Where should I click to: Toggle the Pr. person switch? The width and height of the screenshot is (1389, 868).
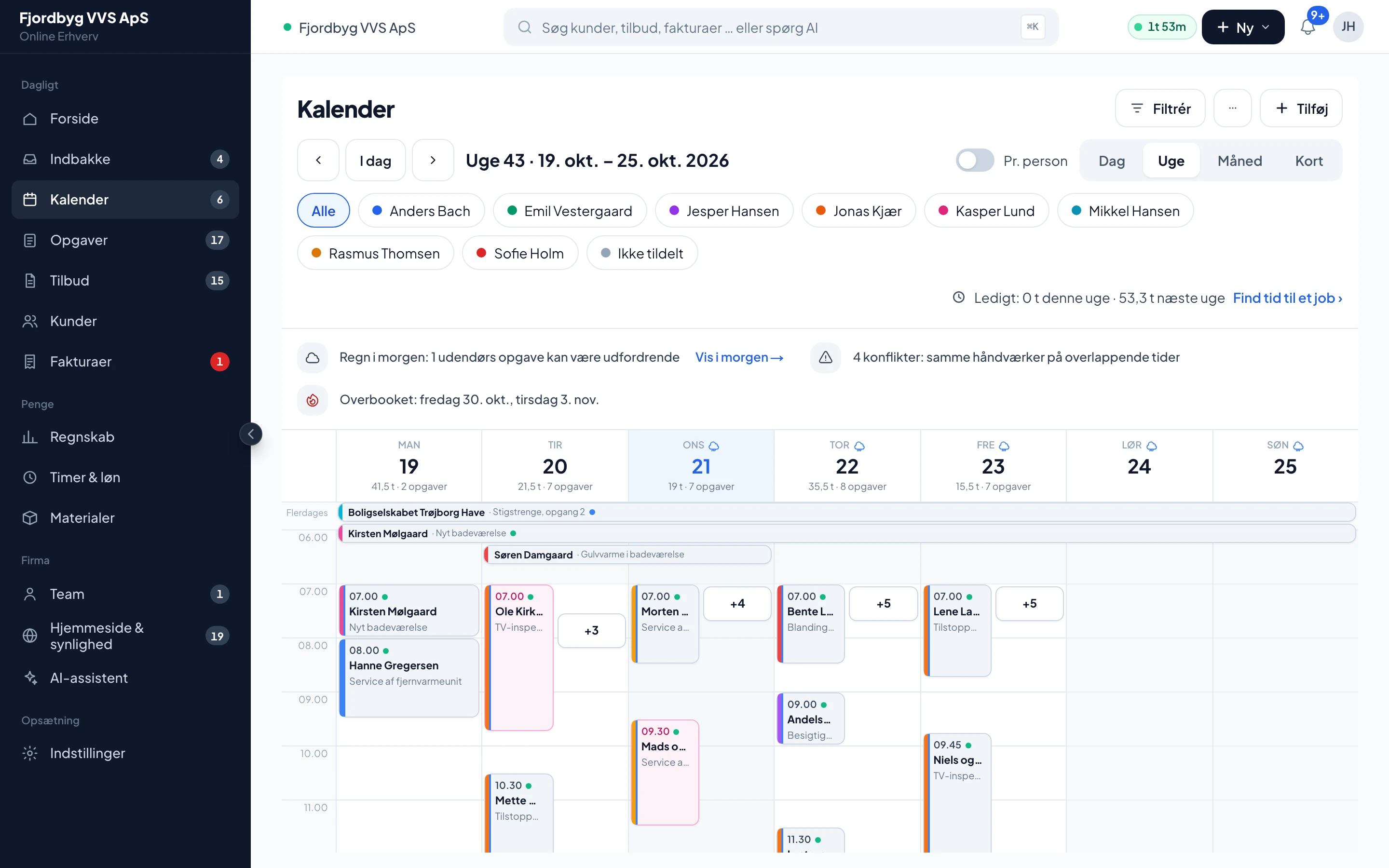click(975, 160)
